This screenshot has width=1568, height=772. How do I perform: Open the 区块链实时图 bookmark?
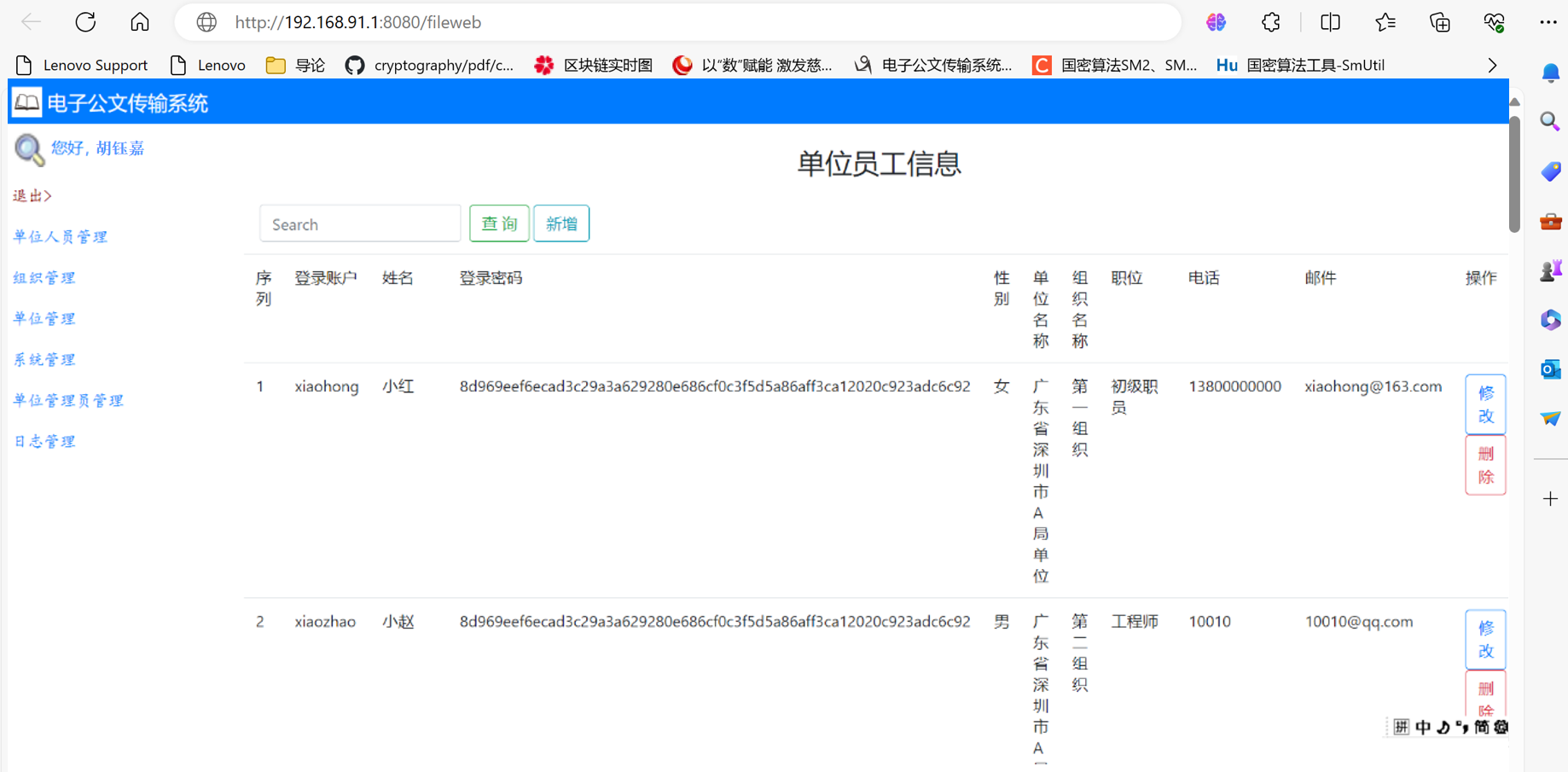[594, 65]
